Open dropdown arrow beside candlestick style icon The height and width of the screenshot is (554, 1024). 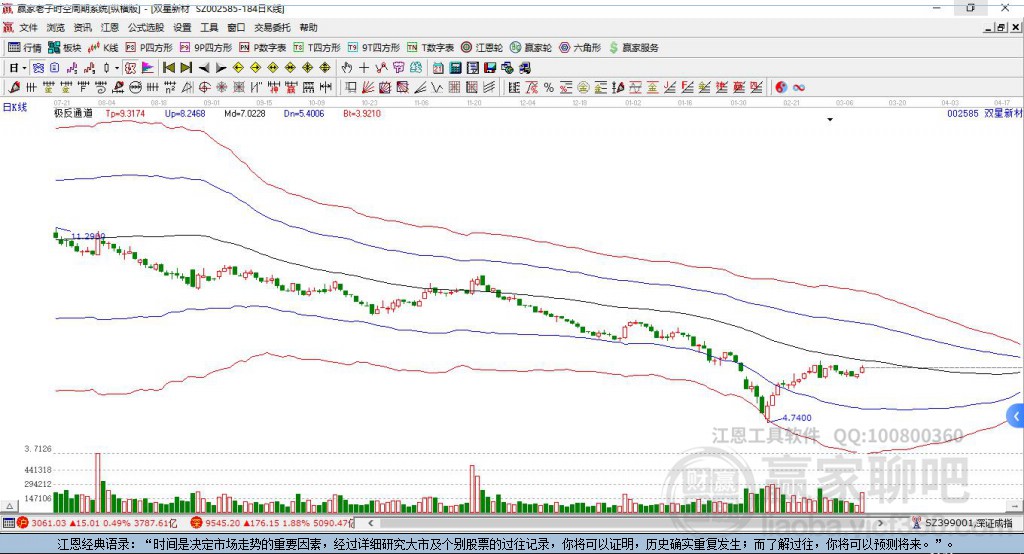[117, 68]
